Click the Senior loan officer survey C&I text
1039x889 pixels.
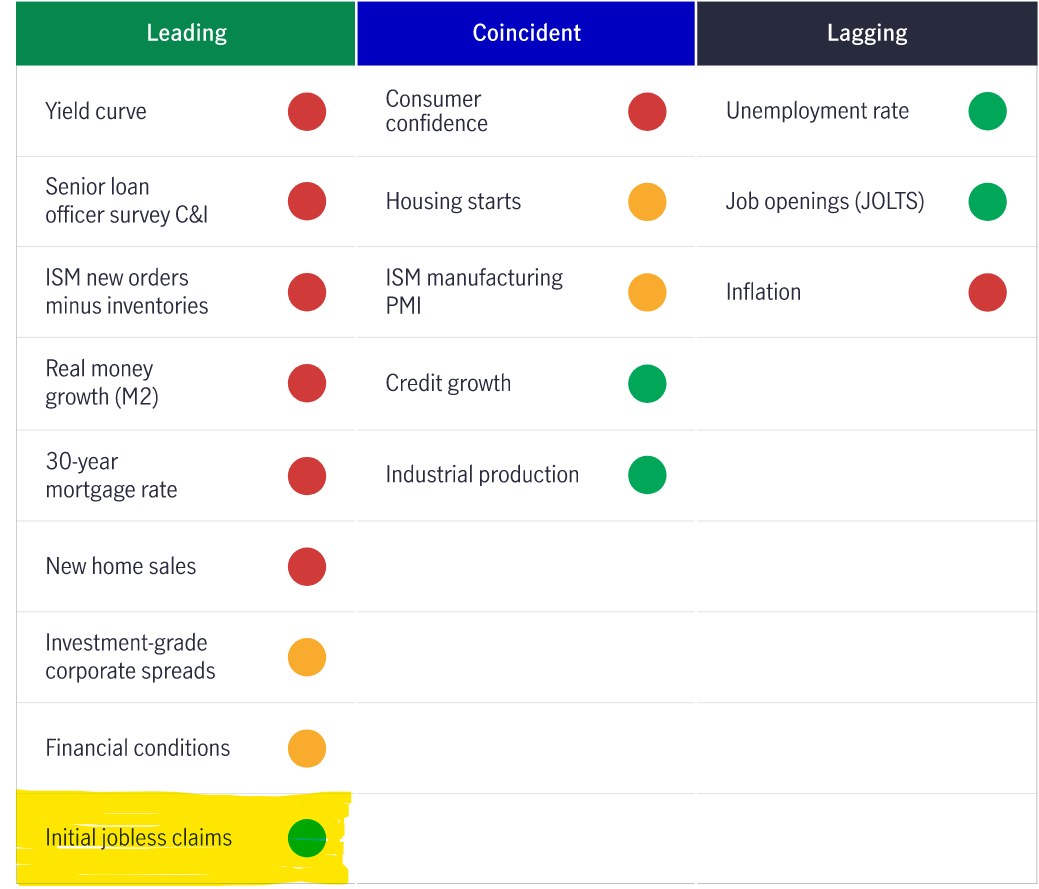pyautogui.click(x=126, y=201)
